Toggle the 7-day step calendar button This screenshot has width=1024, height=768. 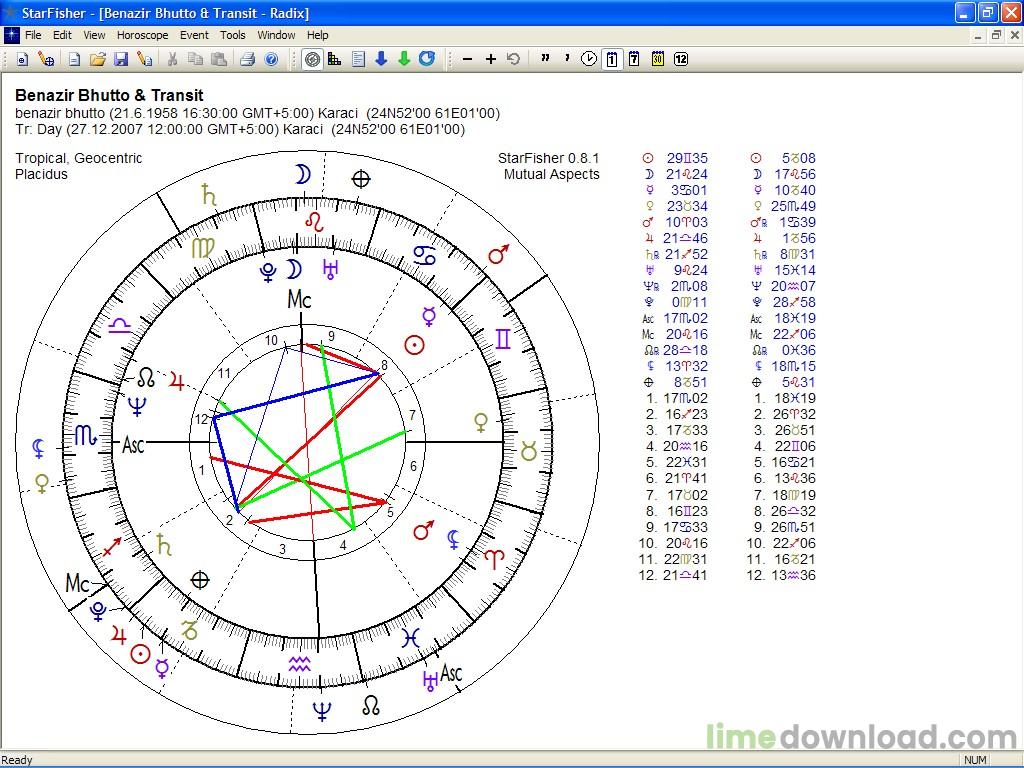point(634,59)
